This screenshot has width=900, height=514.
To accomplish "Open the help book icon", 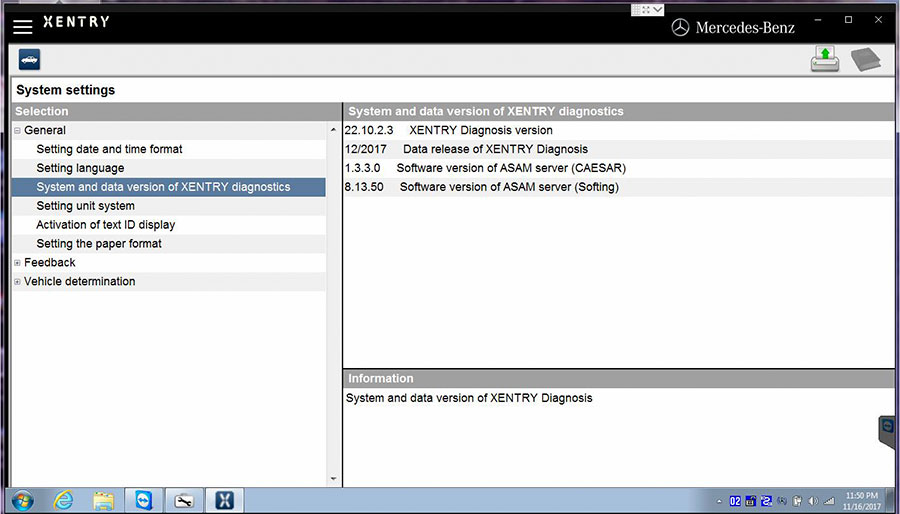I will pyautogui.click(x=865, y=60).
